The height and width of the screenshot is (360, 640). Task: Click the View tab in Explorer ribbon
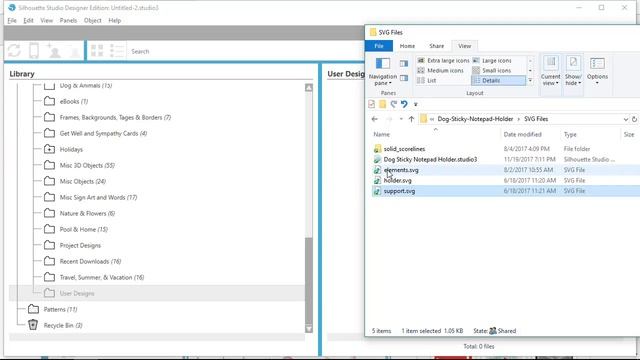point(464,46)
